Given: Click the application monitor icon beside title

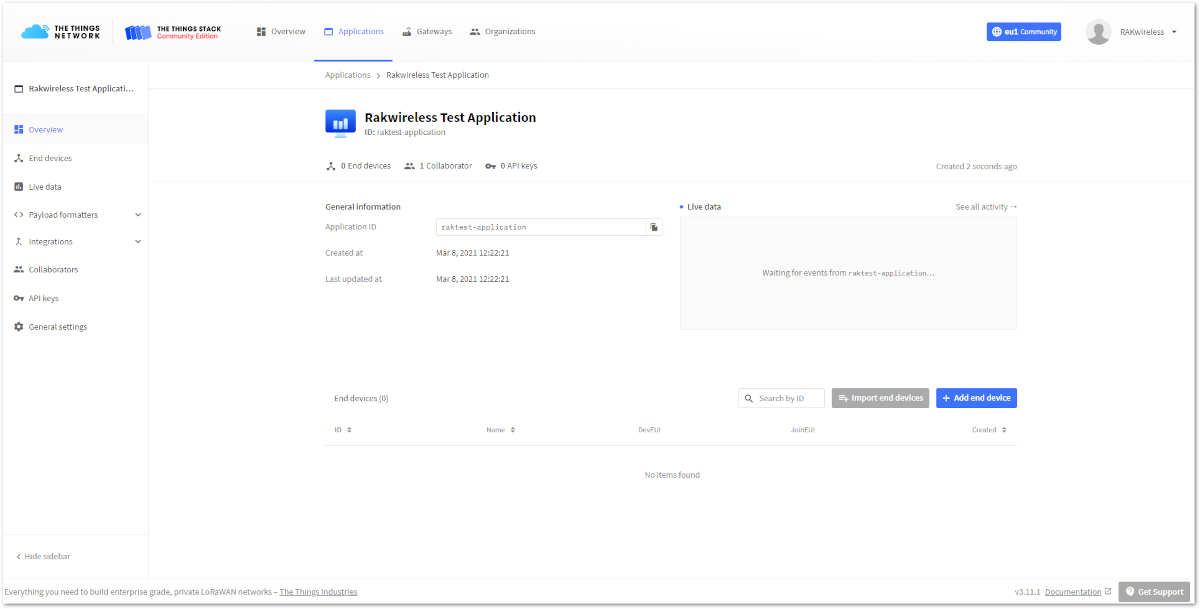Looking at the screenshot, I should [340, 123].
